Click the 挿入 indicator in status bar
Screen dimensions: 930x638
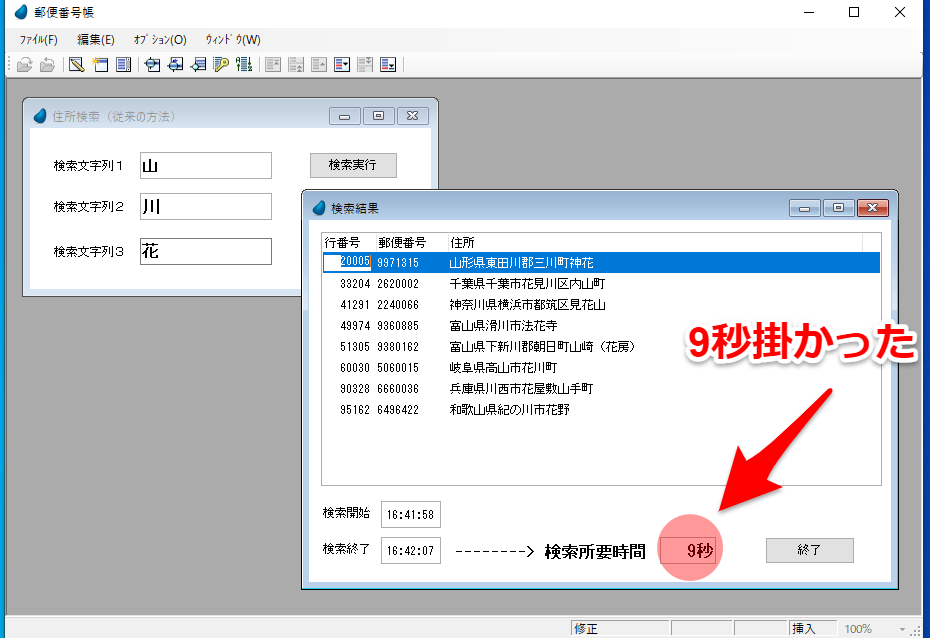click(804, 629)
